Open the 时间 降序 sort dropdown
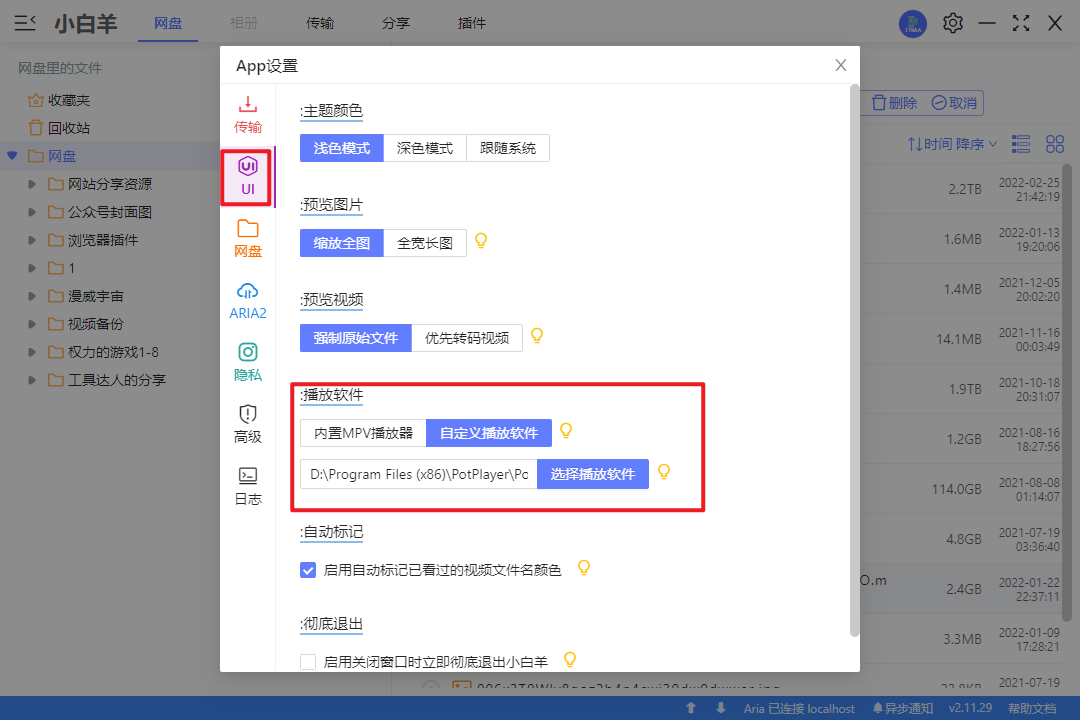1080x720 pixels. [952, 144]
